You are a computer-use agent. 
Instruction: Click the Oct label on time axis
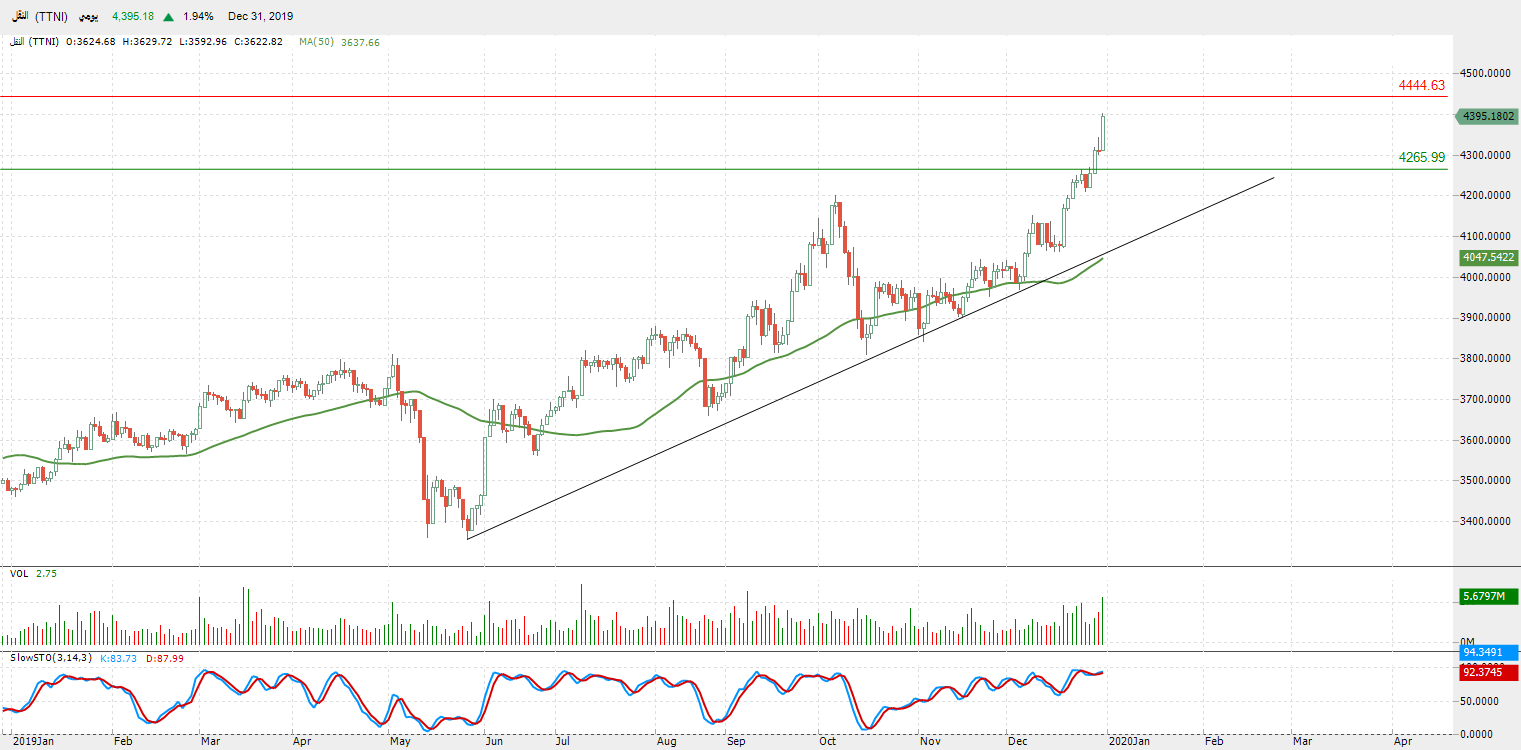pos(827,742)
